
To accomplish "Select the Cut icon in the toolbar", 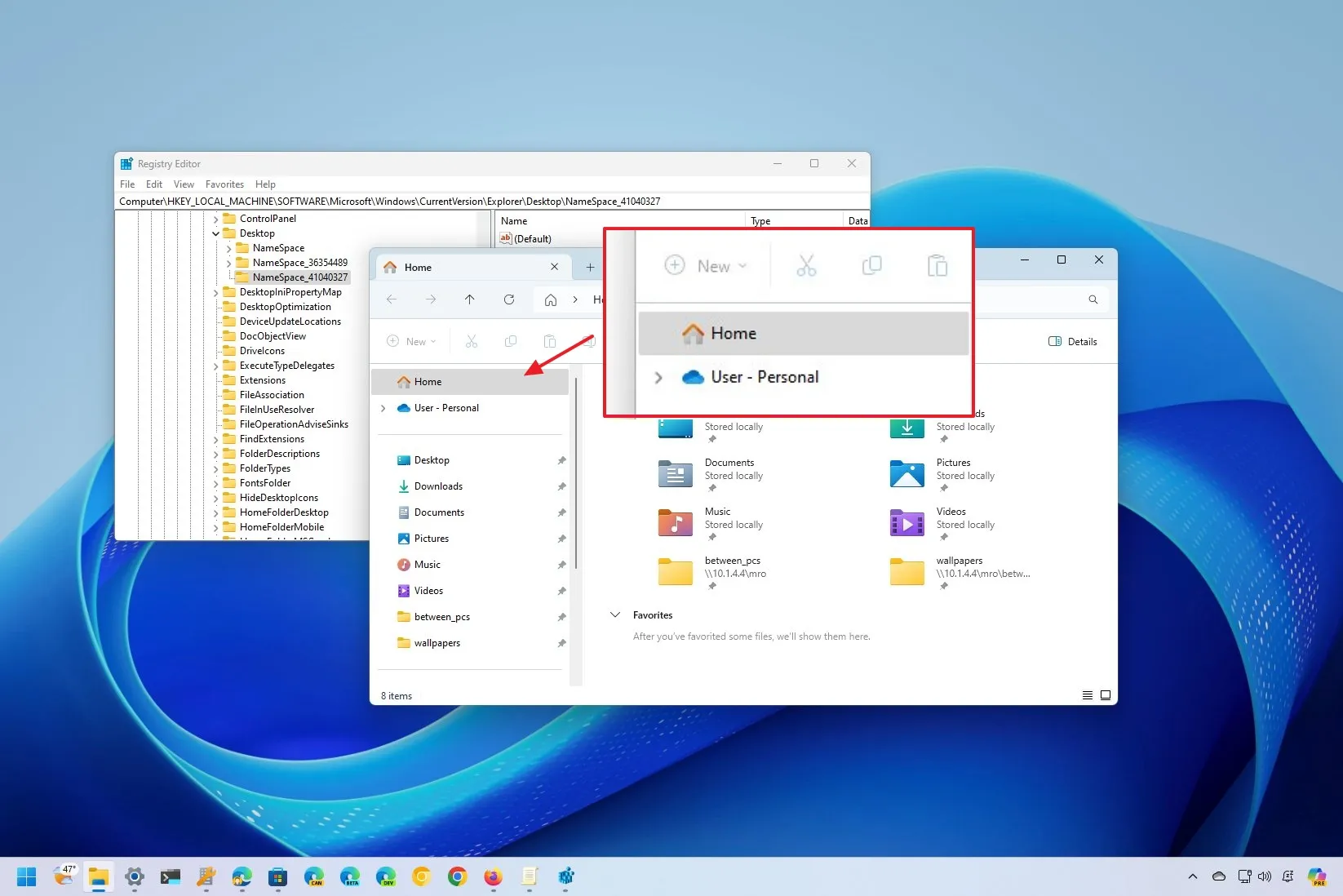I will (471, 341).
